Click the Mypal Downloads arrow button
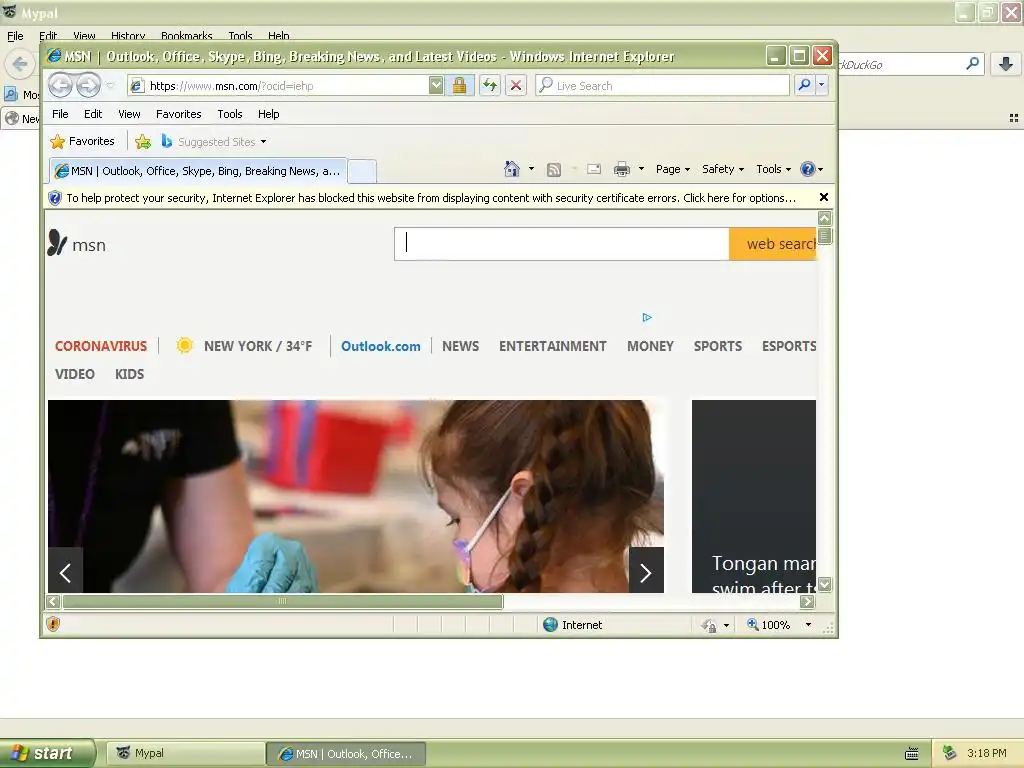Viewport: 1024px width, 768px height. coord(1006,64)
